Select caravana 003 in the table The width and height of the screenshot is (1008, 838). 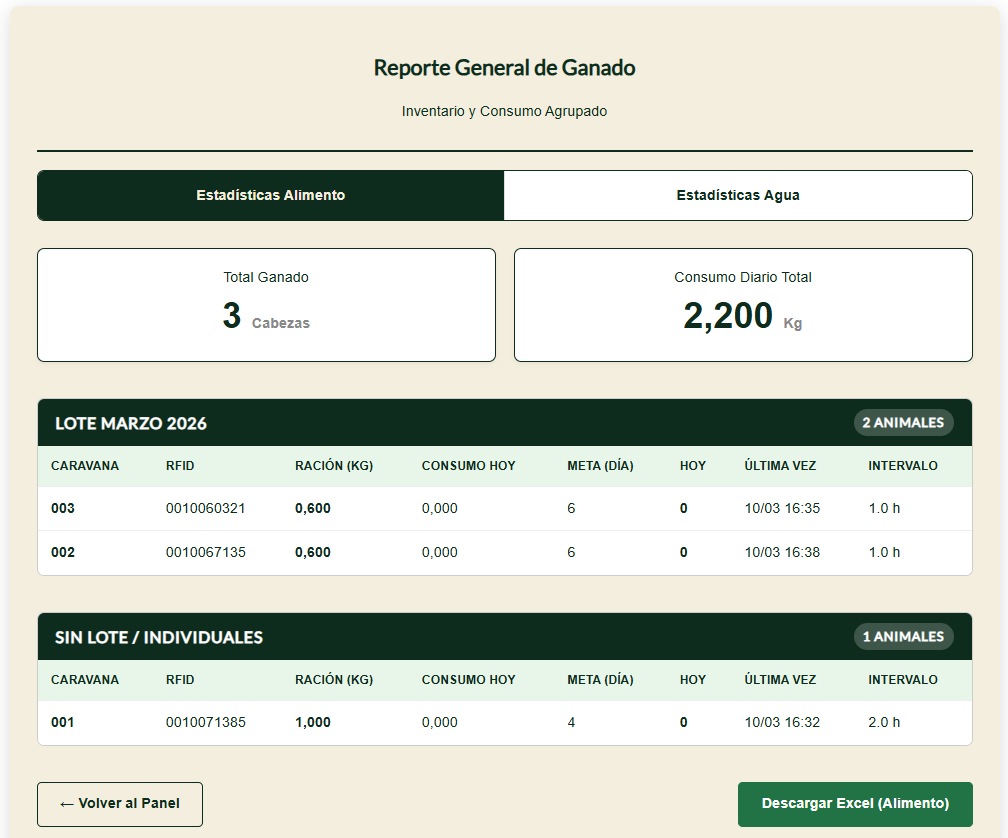point(63,509)
